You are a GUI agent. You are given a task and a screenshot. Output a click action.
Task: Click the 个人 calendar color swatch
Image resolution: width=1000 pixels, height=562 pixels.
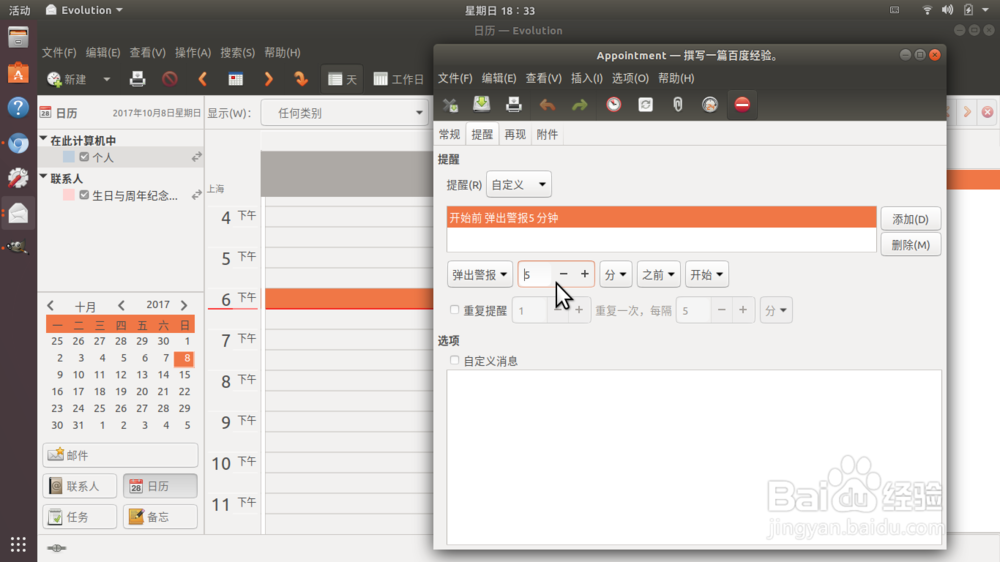pyautogui.click(x=69, y=157)
